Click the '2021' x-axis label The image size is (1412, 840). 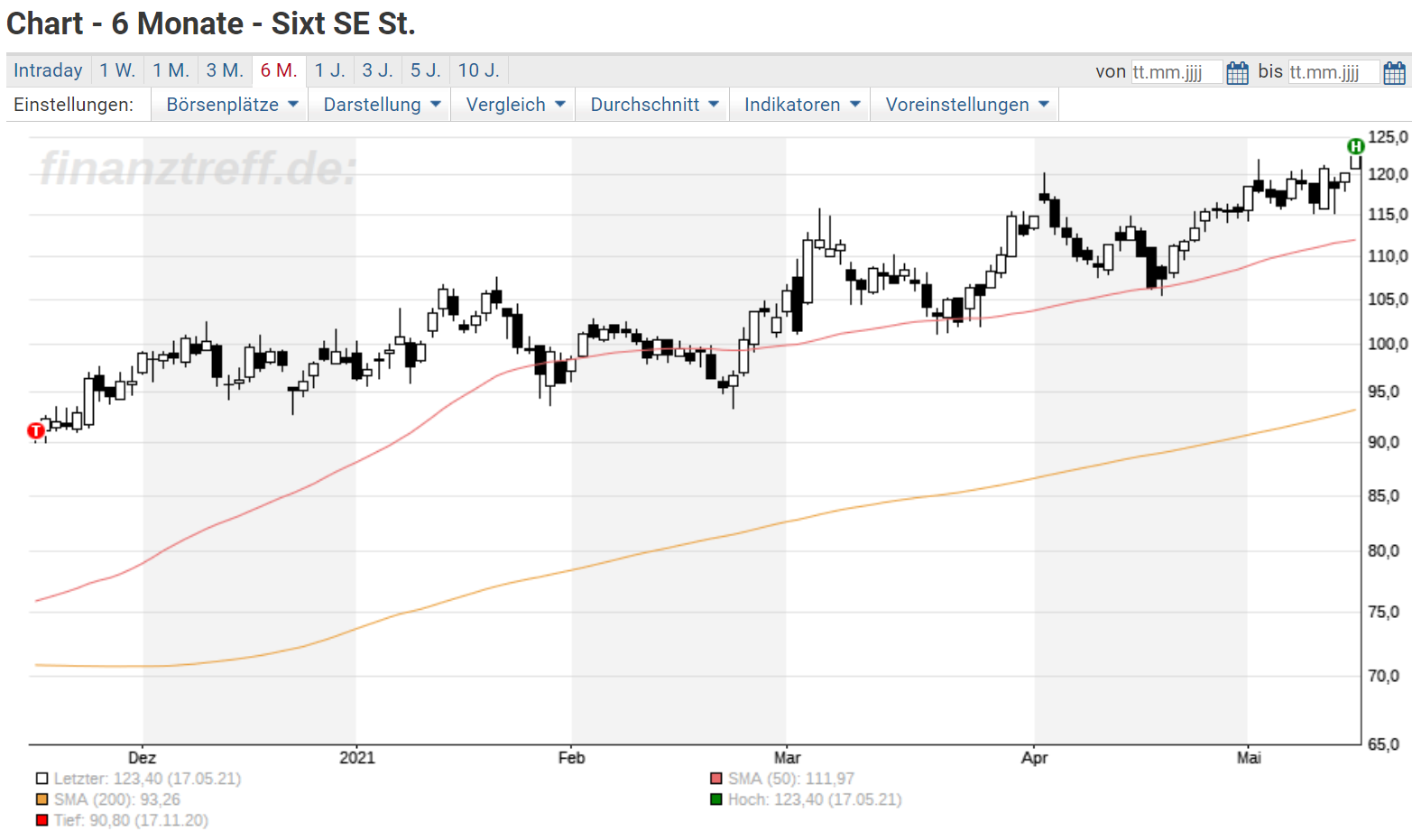click(357, 758)
